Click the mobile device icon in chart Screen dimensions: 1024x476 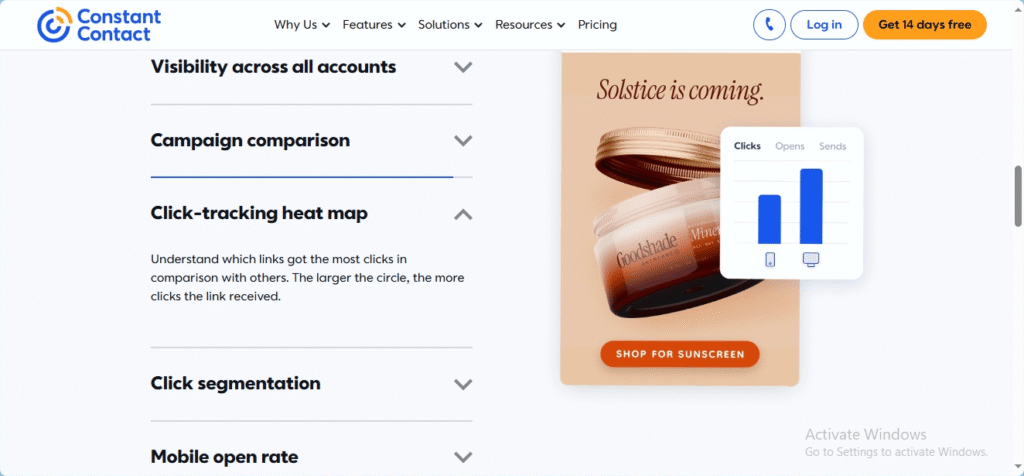point(770,259)
